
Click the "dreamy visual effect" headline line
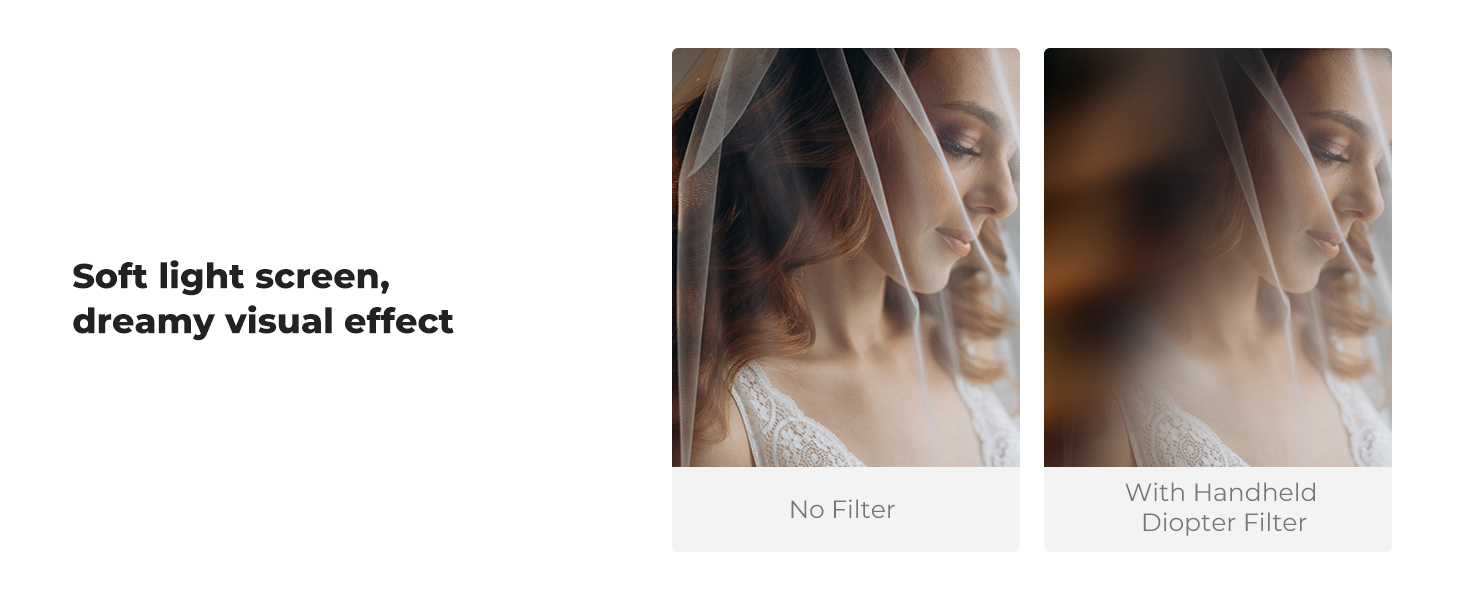(x=263, y=322)
